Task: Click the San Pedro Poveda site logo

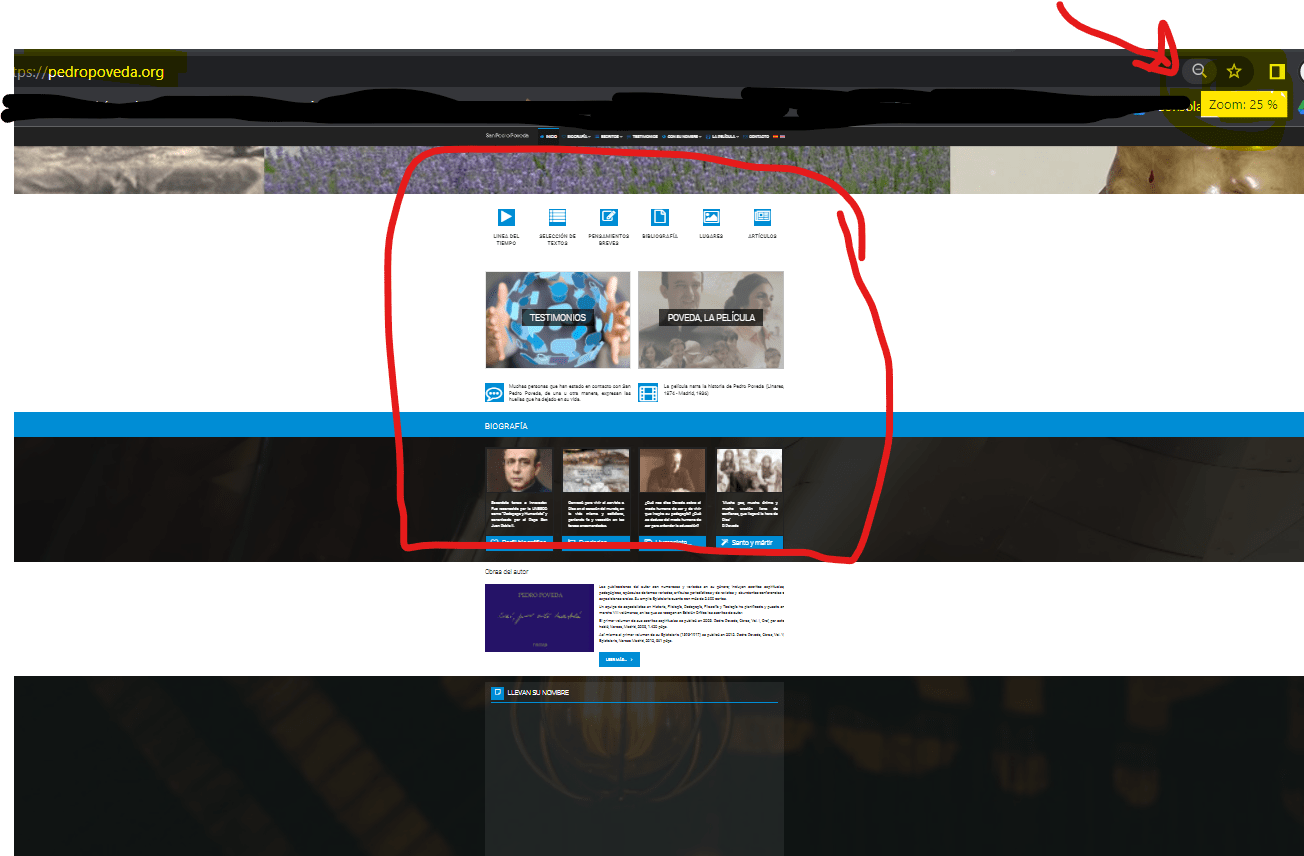Action: pyautogui.click(x=507, y=136)
